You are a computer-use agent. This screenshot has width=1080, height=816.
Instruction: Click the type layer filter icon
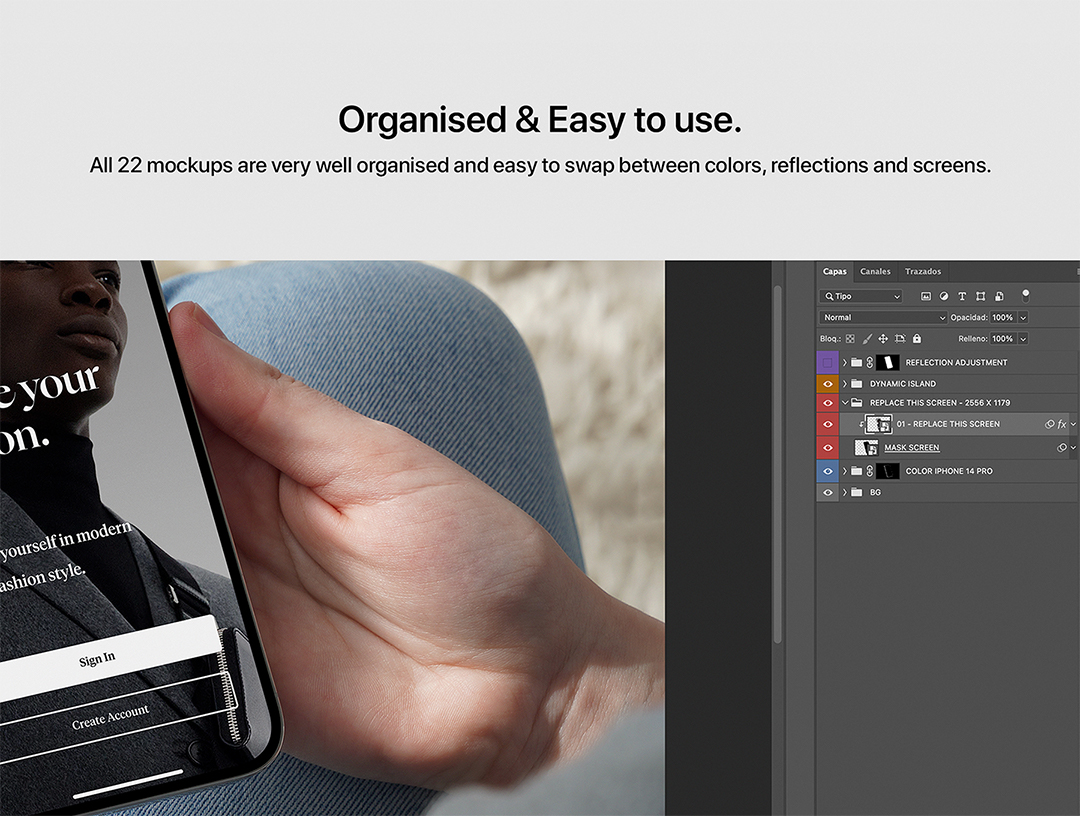point(962,297)
